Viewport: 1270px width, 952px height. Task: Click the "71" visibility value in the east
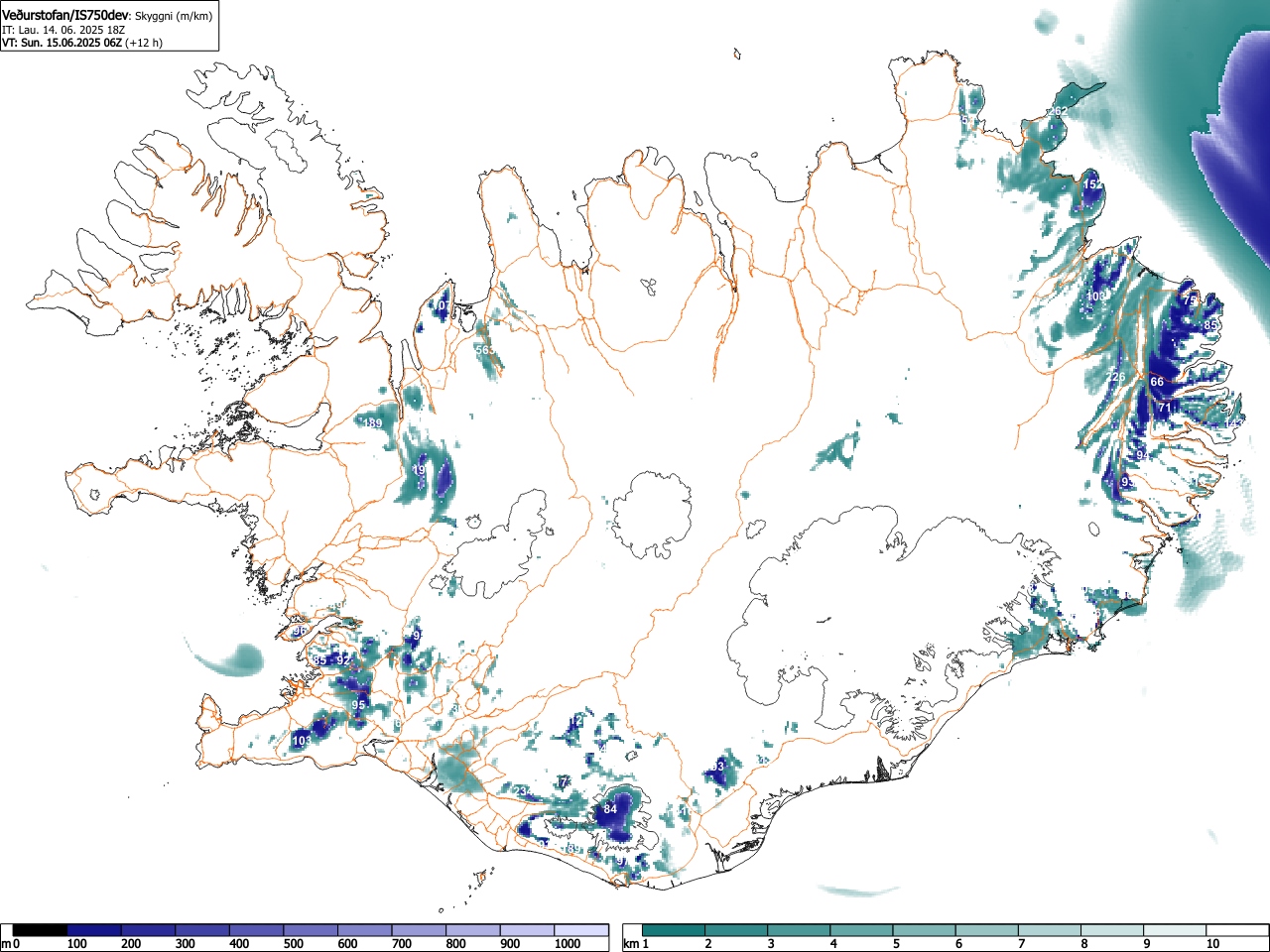[1165, 408]
